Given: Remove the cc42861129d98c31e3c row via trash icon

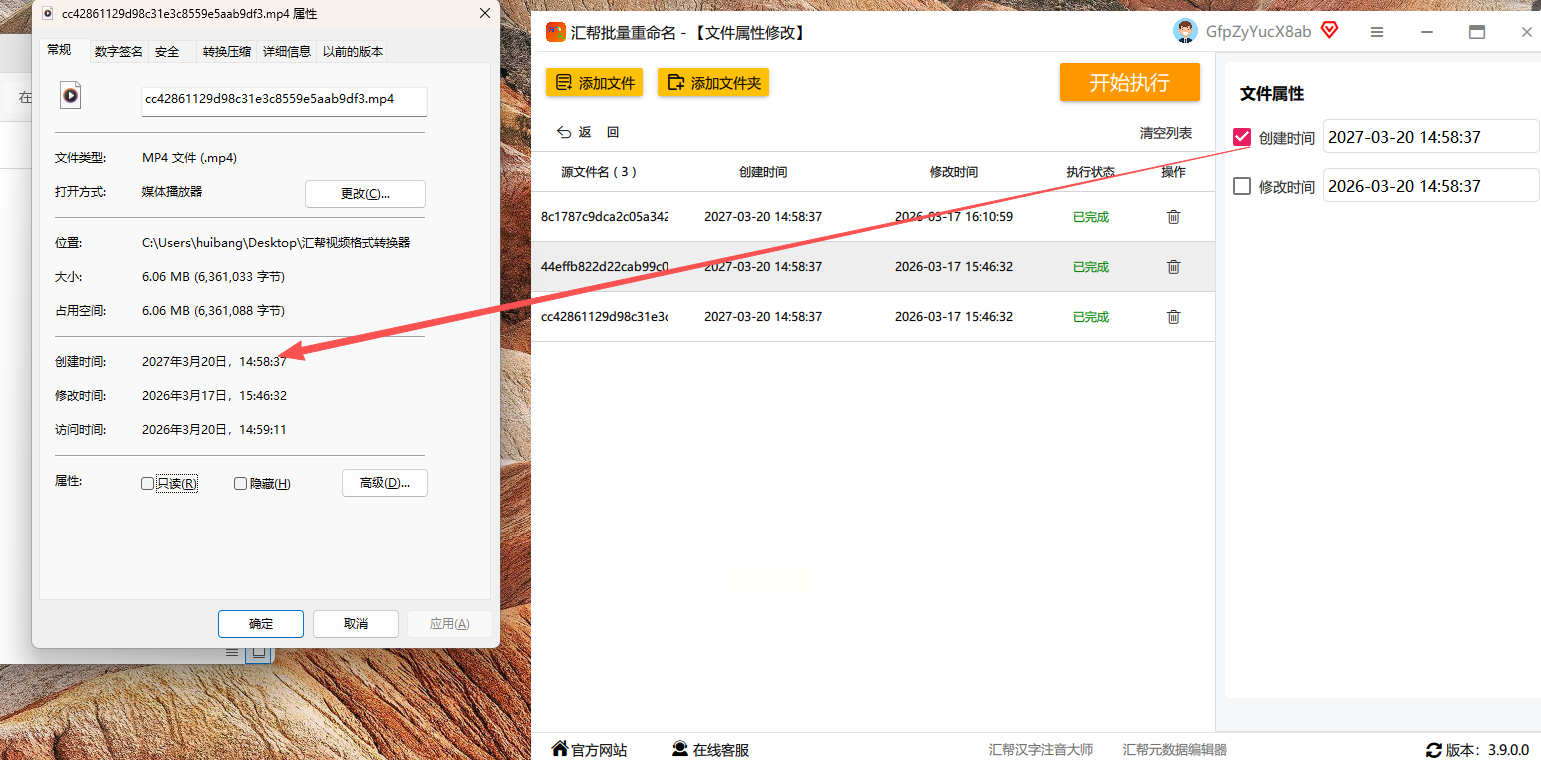Looking at the screenshot, I should [x=1174, y=317].
